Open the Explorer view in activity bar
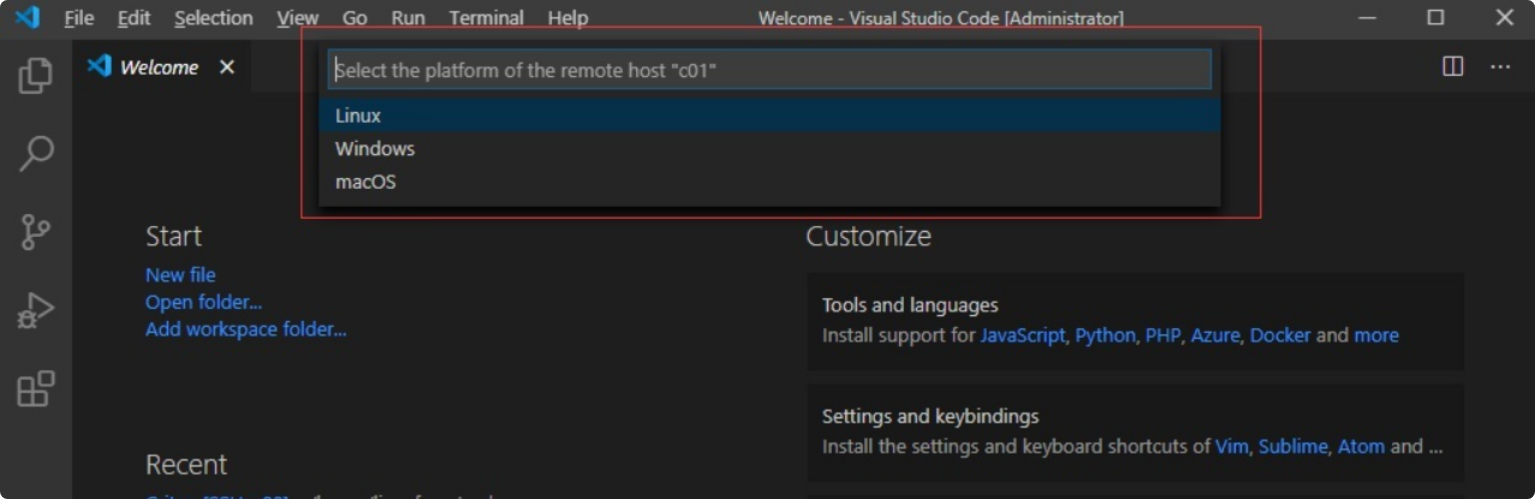Screen dimensions: 1535x500 (x=35, y=76)
